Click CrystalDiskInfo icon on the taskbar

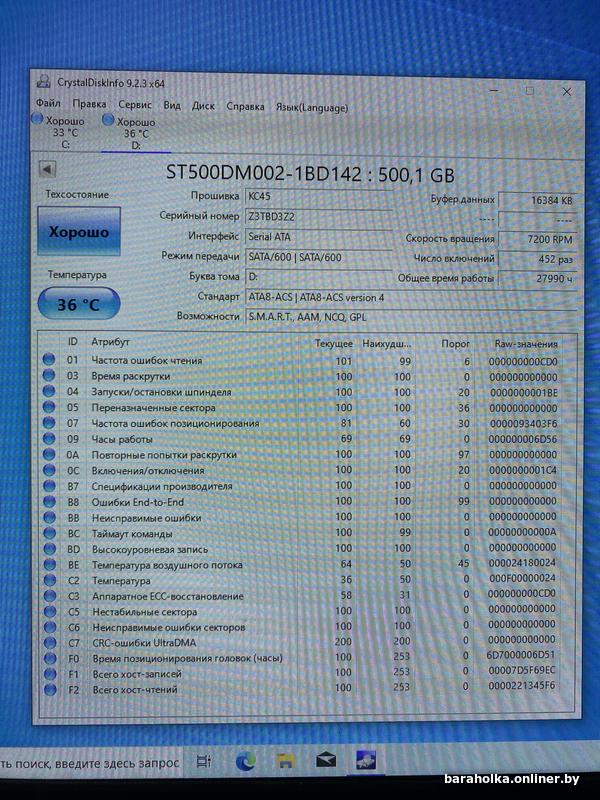[366, 760]
